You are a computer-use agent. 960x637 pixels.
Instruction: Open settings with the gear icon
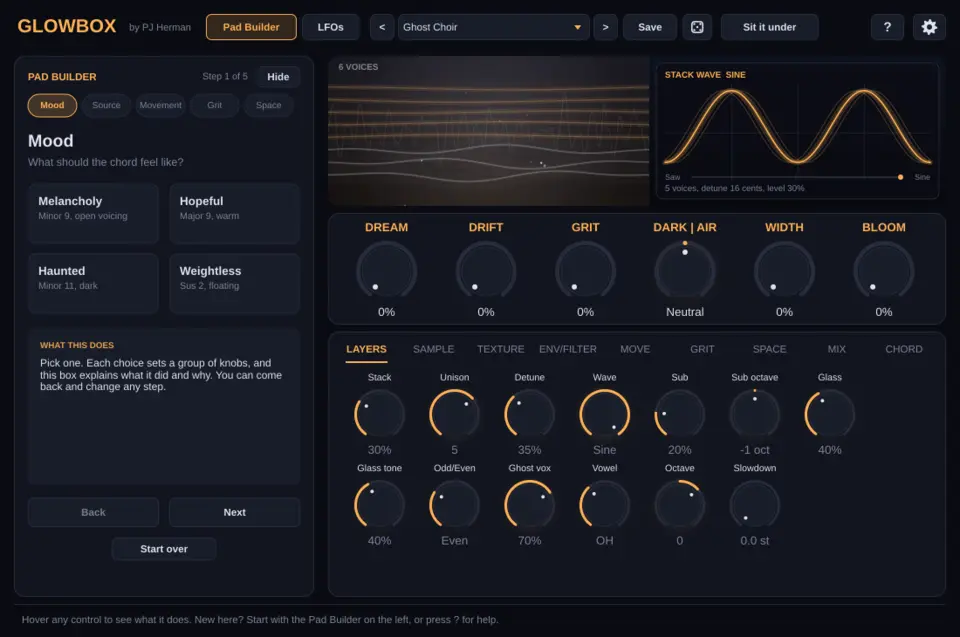click(x=929, y=27)
